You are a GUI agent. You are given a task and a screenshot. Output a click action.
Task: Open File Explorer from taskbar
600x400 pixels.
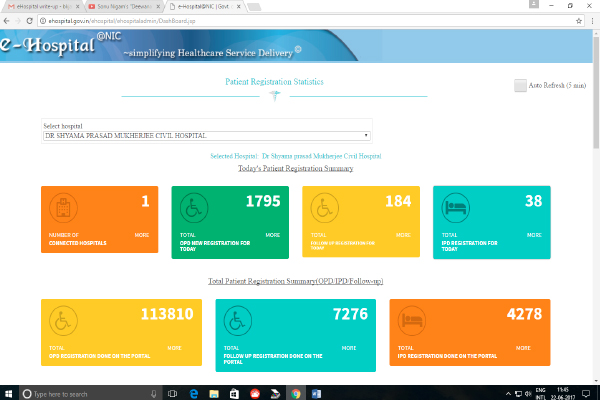[x=214, y=393]
